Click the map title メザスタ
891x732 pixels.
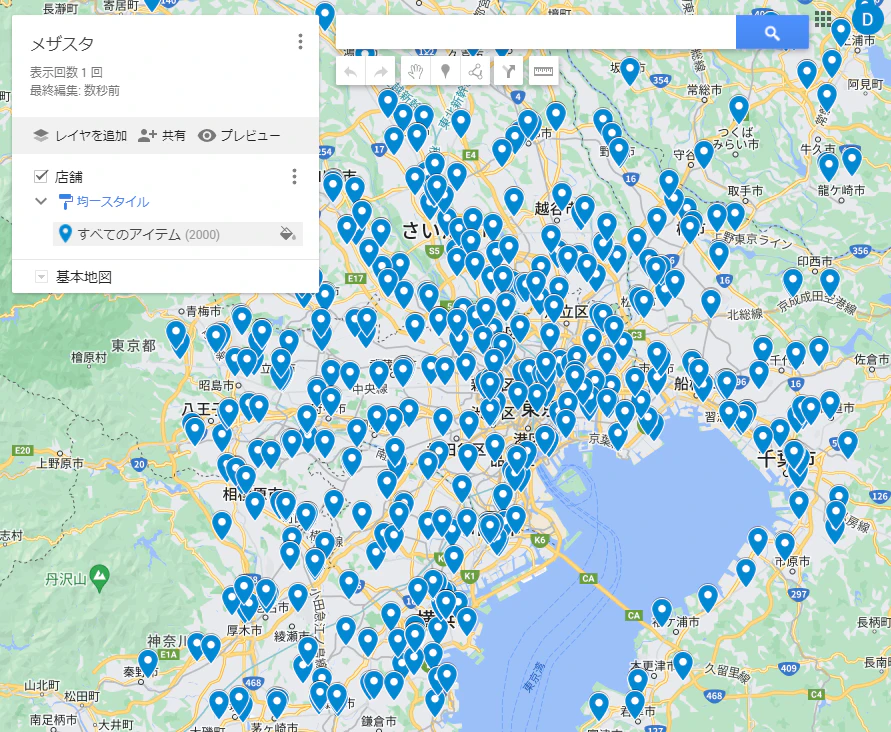(62, 44)
